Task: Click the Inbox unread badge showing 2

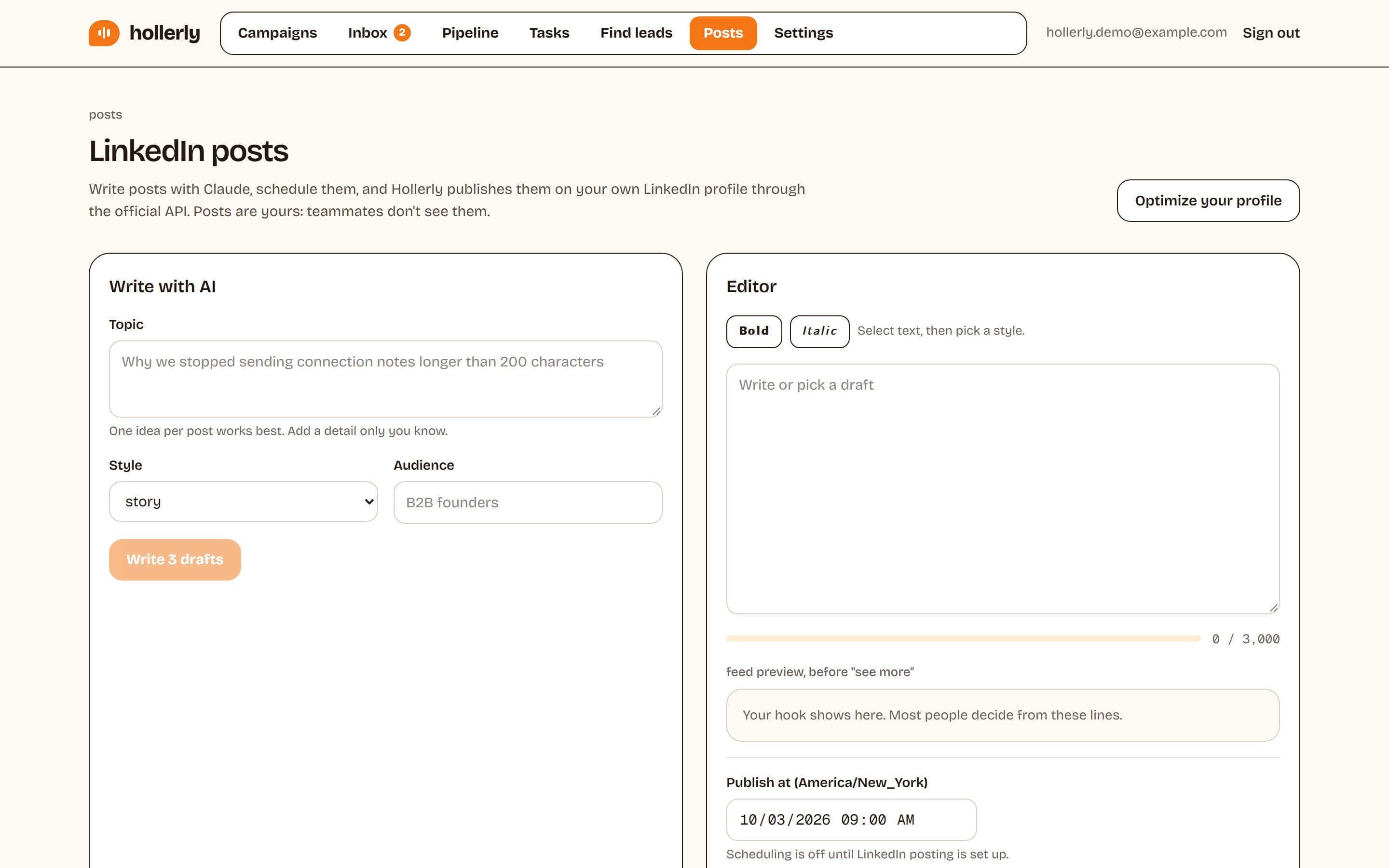Action: pyautogui.click(x=402, y=32)
